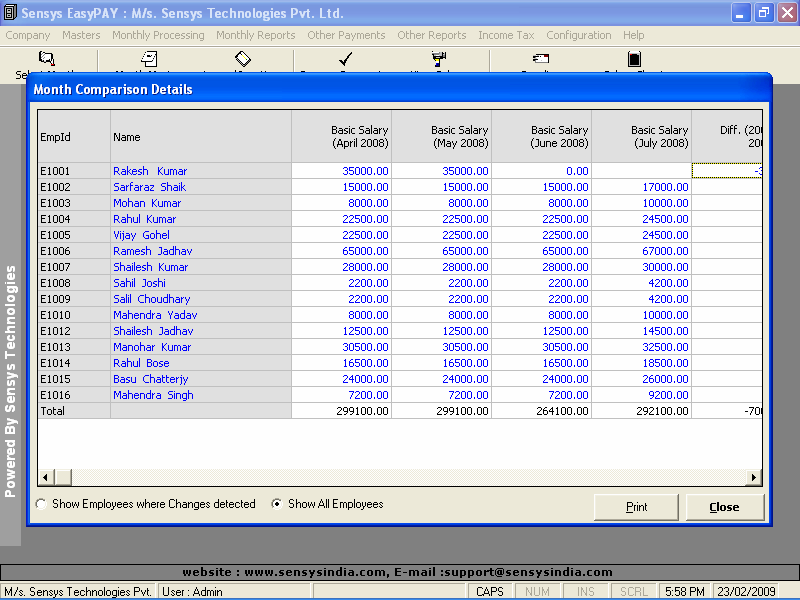Click the Basic Salary (April 2008) header
Image resolution: width=800 pixels, height=600 pixels.
coord(342,137)
